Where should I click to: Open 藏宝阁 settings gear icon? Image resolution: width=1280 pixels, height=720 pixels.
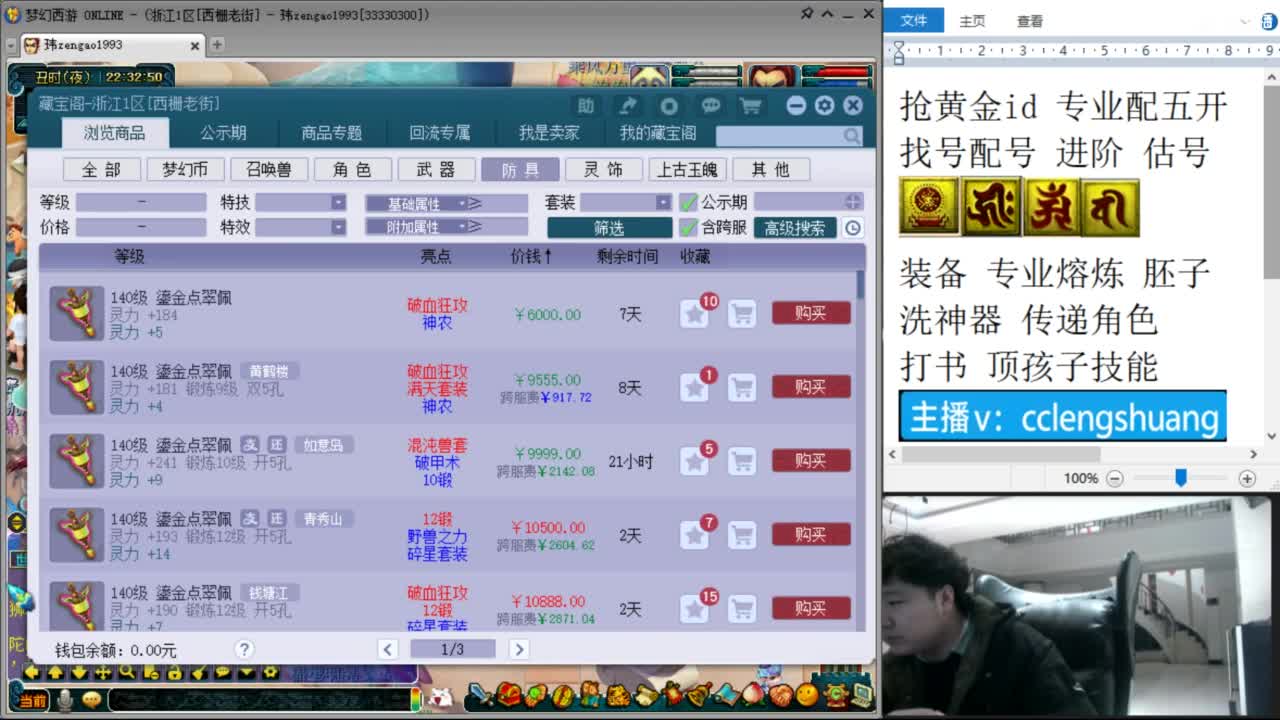pyautogui.click(x=824, y=106)
